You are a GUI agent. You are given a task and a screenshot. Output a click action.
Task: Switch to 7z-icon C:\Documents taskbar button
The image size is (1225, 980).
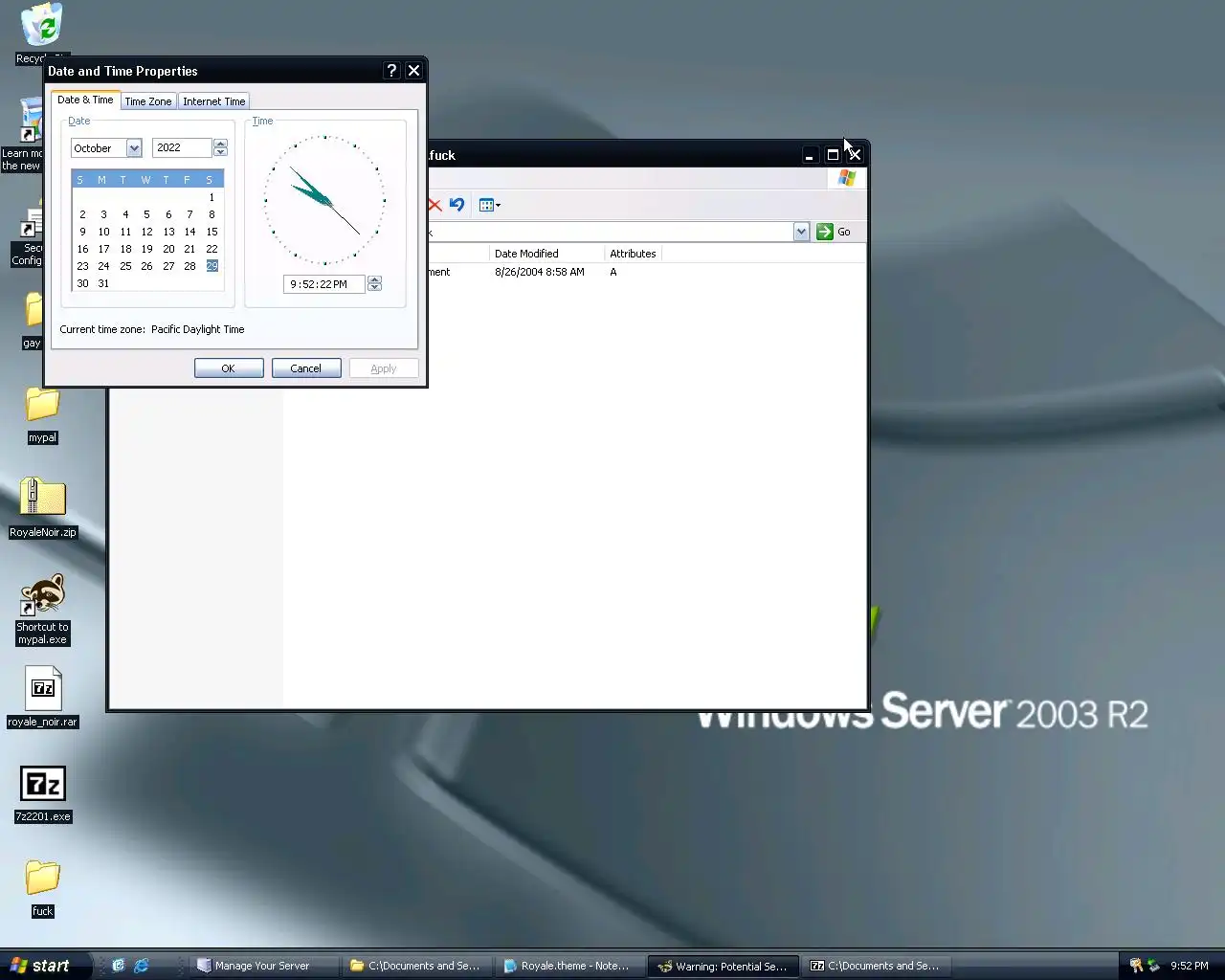(x=877, y=966)
